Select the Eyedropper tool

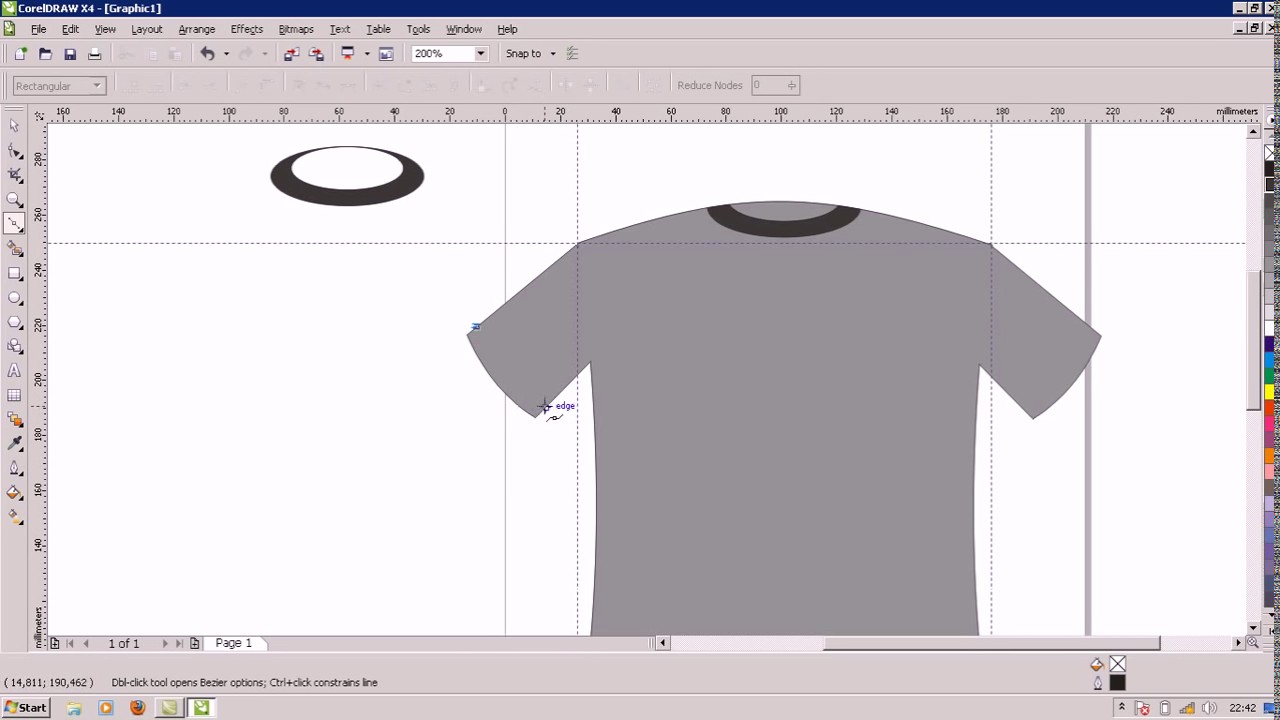(x=15, y=443)
